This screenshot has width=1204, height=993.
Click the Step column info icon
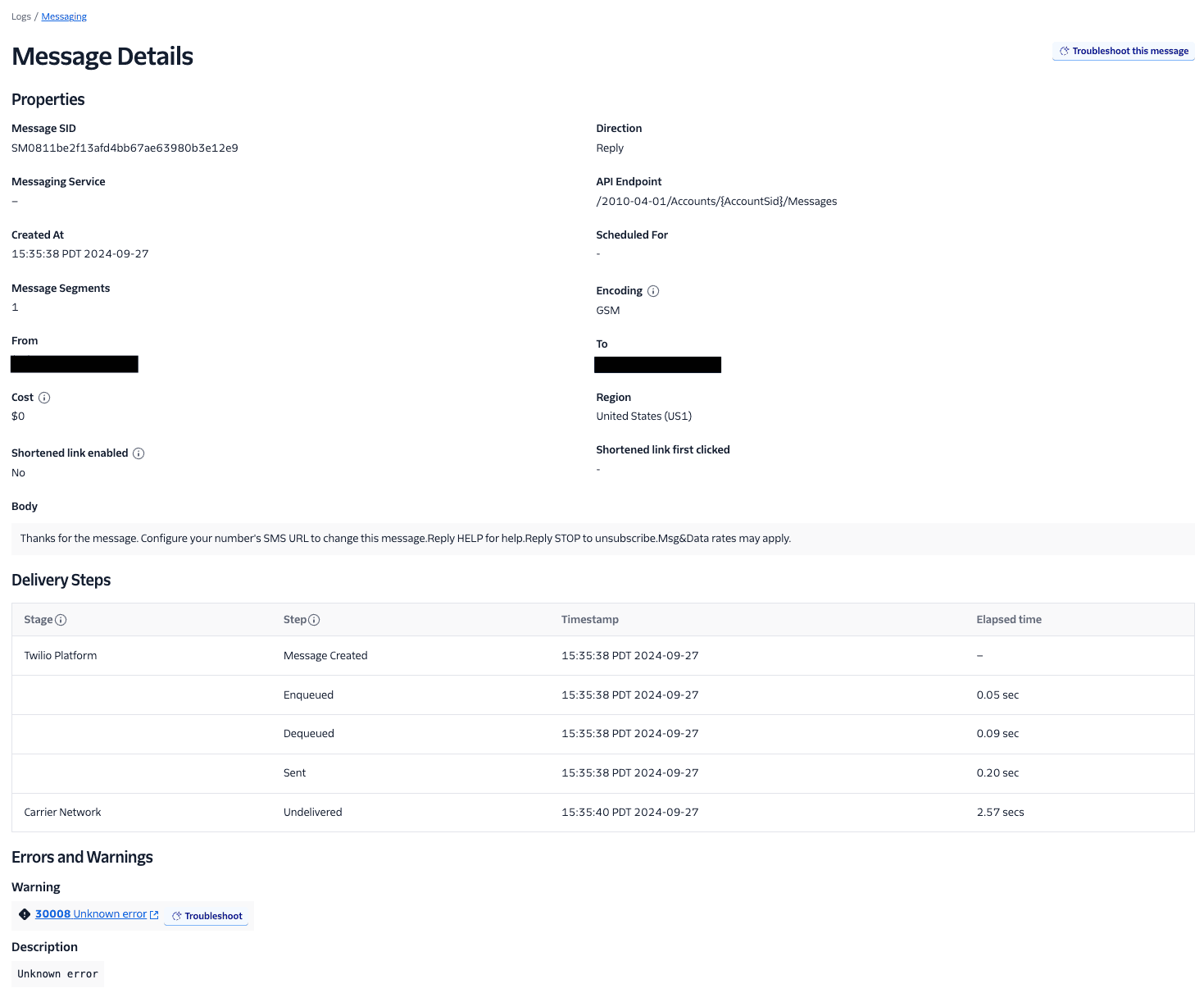pos(316,620)
